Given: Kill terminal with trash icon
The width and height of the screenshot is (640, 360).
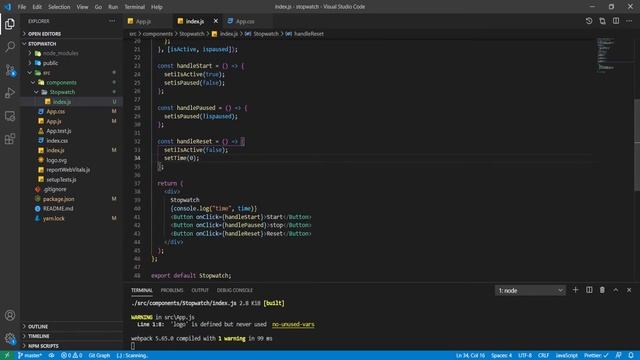Looking at the screenshot, I should 602,290.
